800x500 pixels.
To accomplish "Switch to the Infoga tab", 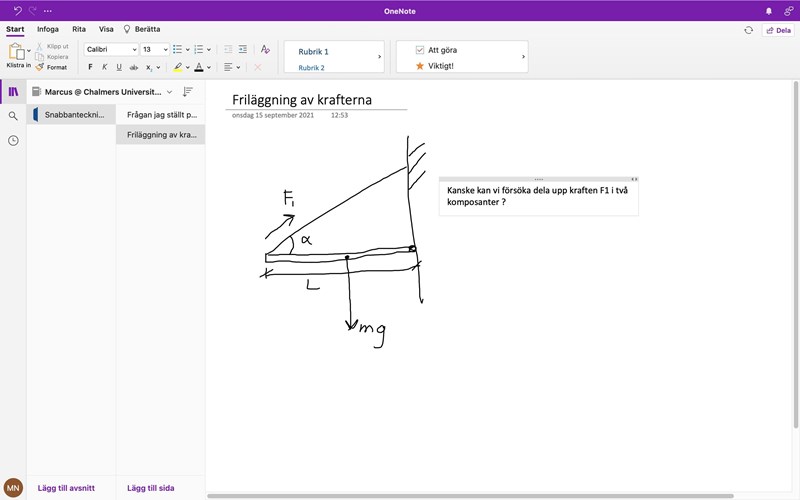I will pyautogui.click(x=48, y=29).
